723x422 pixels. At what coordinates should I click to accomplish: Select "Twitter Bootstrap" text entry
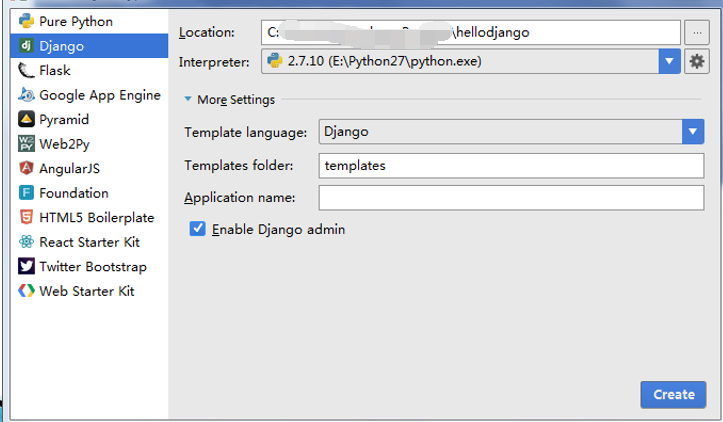pyautogui.click(x=93, y=267)
